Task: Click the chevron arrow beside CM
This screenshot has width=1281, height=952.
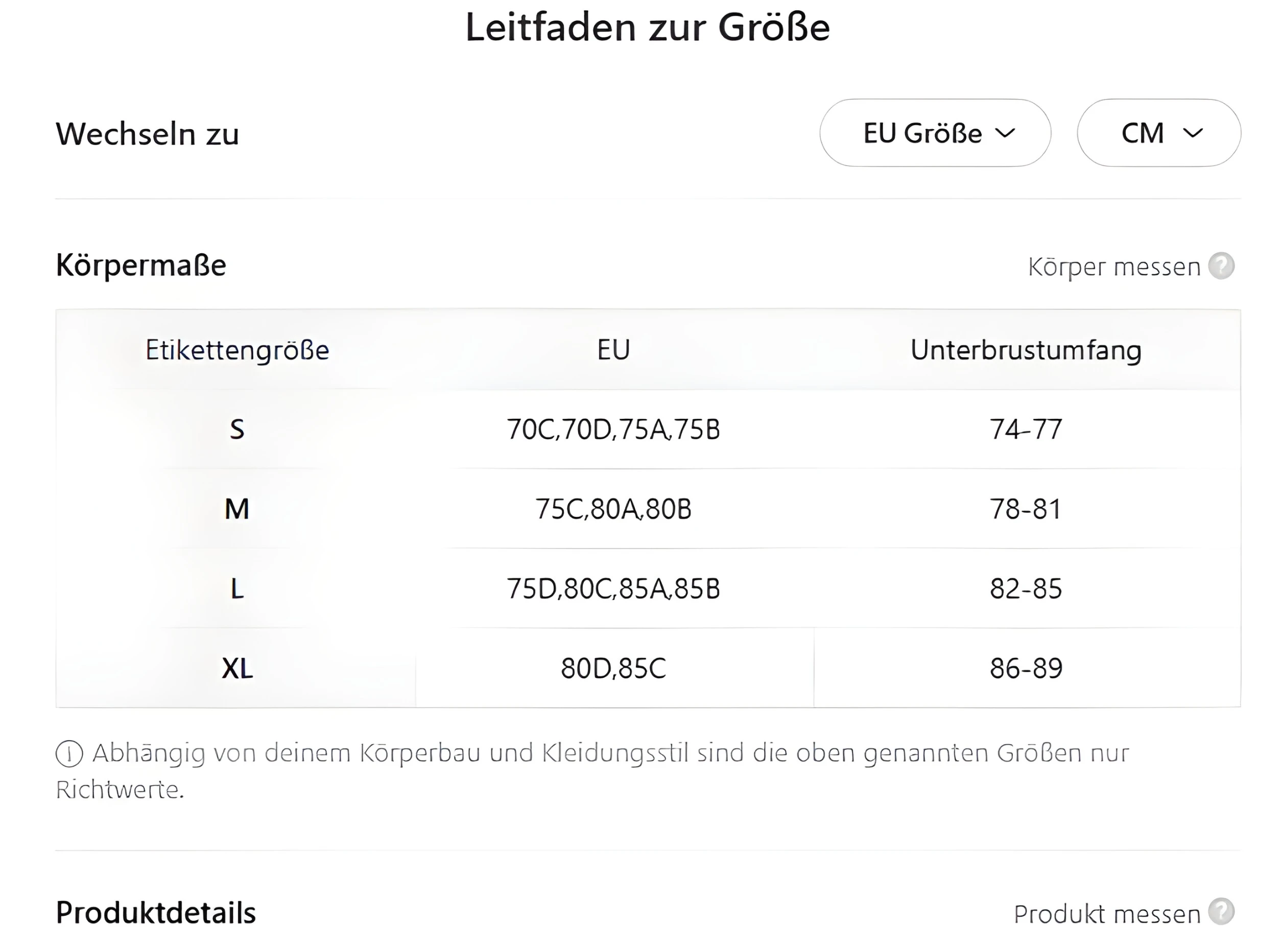Action: [x=1192, y=133]
